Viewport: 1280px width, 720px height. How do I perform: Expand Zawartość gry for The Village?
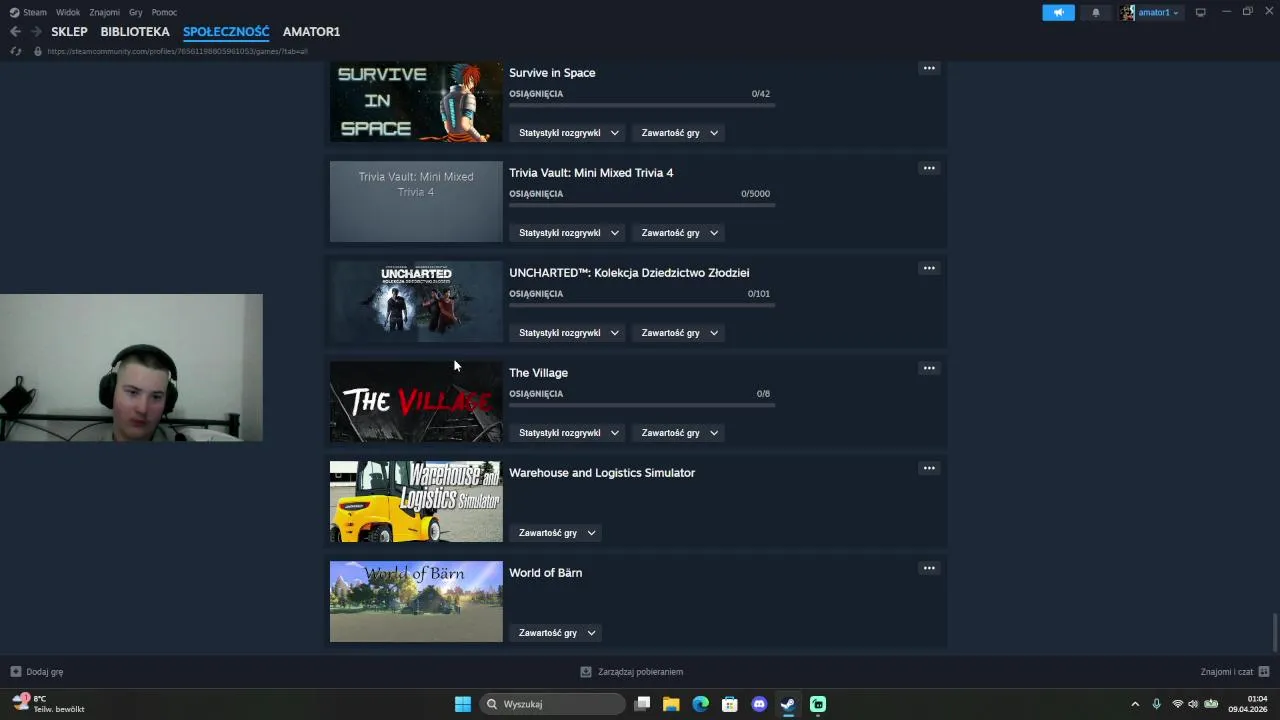pos(679,433)
